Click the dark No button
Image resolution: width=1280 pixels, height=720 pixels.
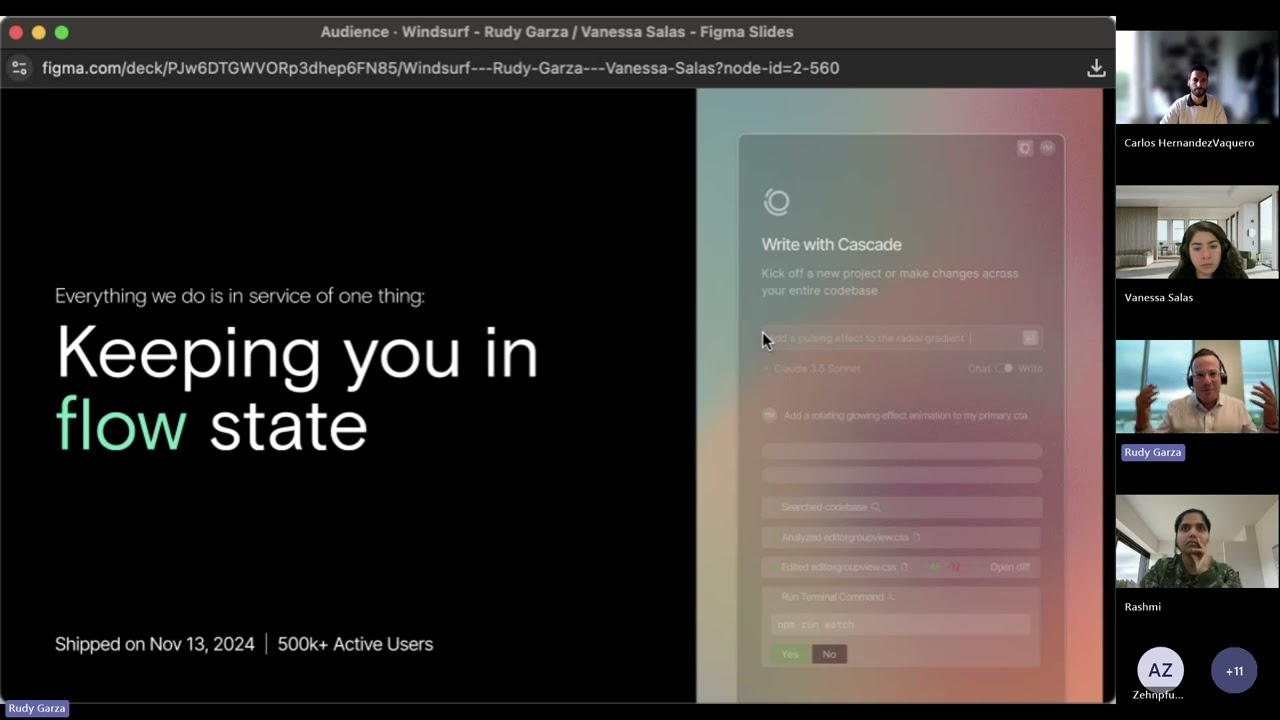(x=829, y=654)
